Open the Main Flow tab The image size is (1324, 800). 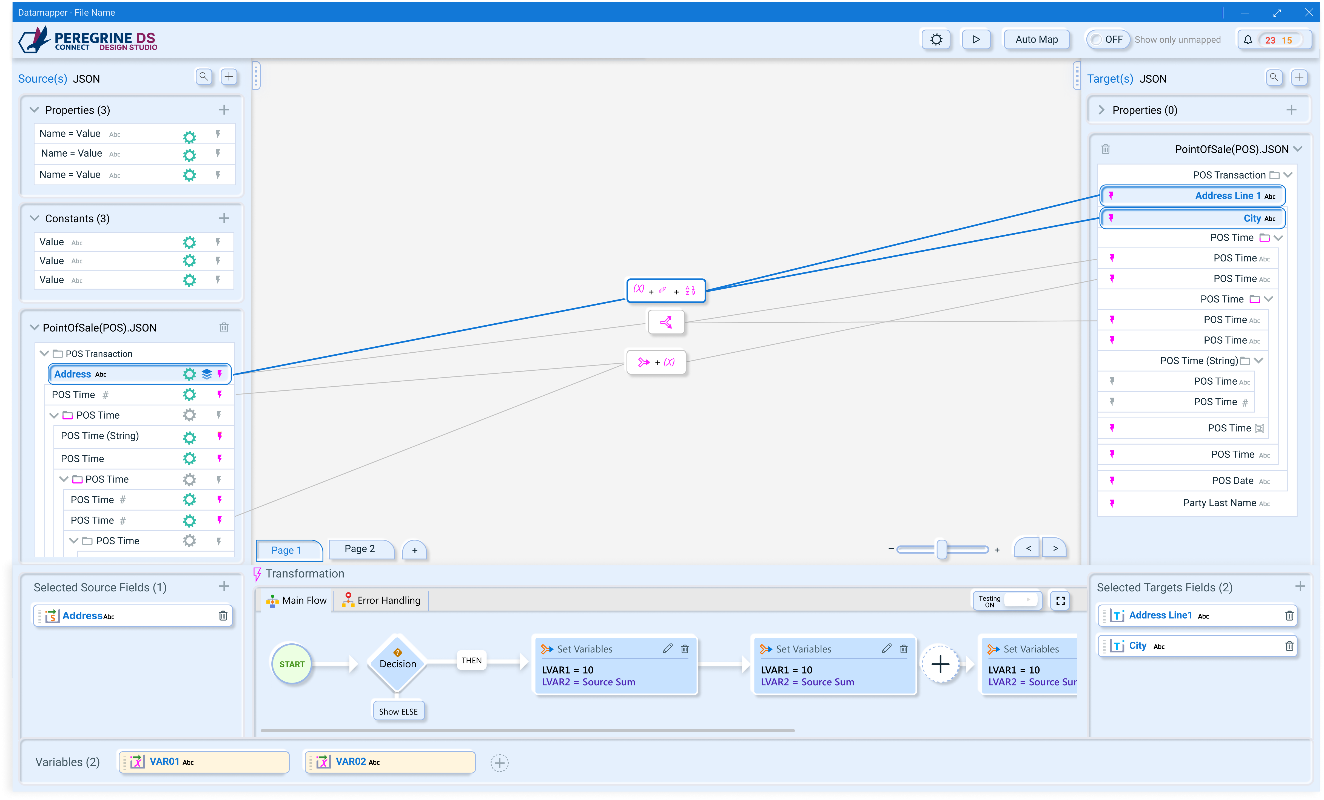coord(296,601)
